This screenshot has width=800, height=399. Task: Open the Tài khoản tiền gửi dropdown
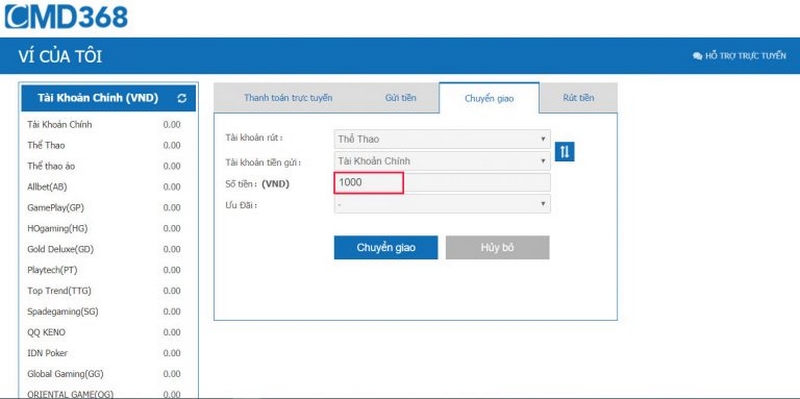442,161
